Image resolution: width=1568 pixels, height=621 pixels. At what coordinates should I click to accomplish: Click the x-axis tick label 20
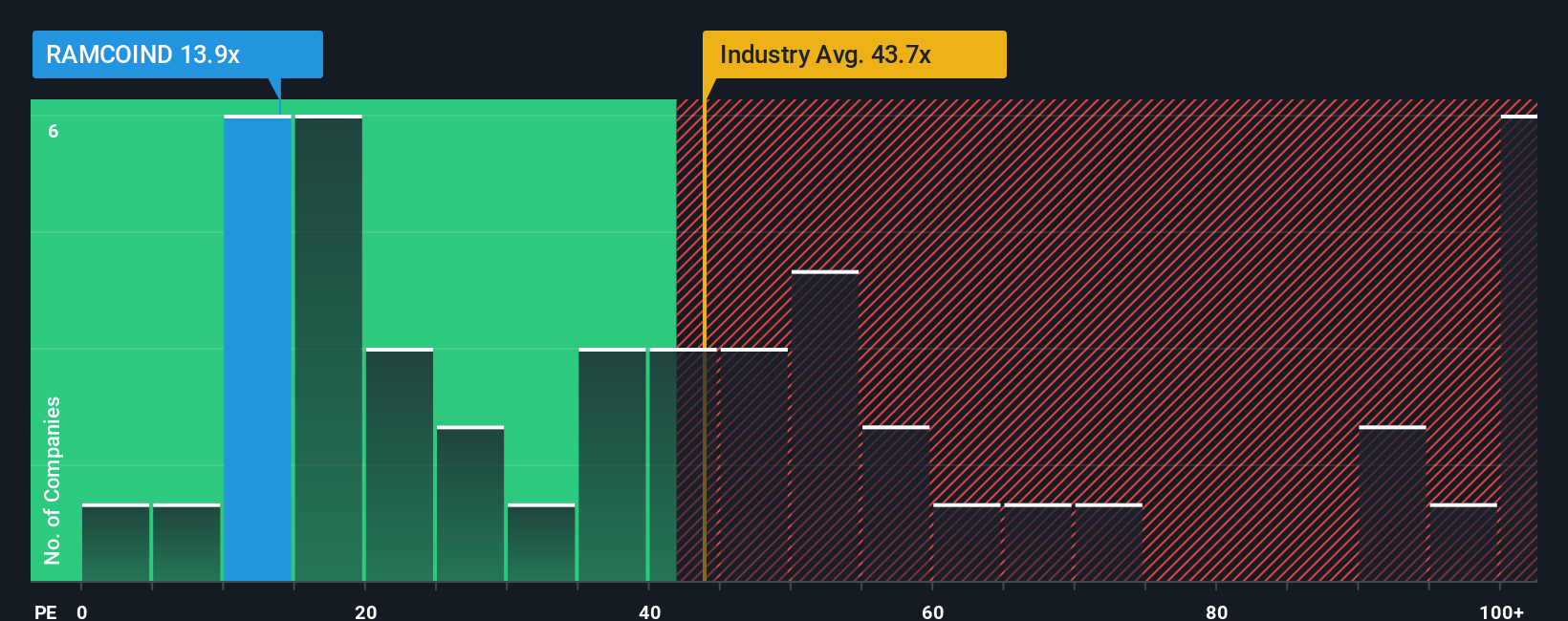click(365, 611)
